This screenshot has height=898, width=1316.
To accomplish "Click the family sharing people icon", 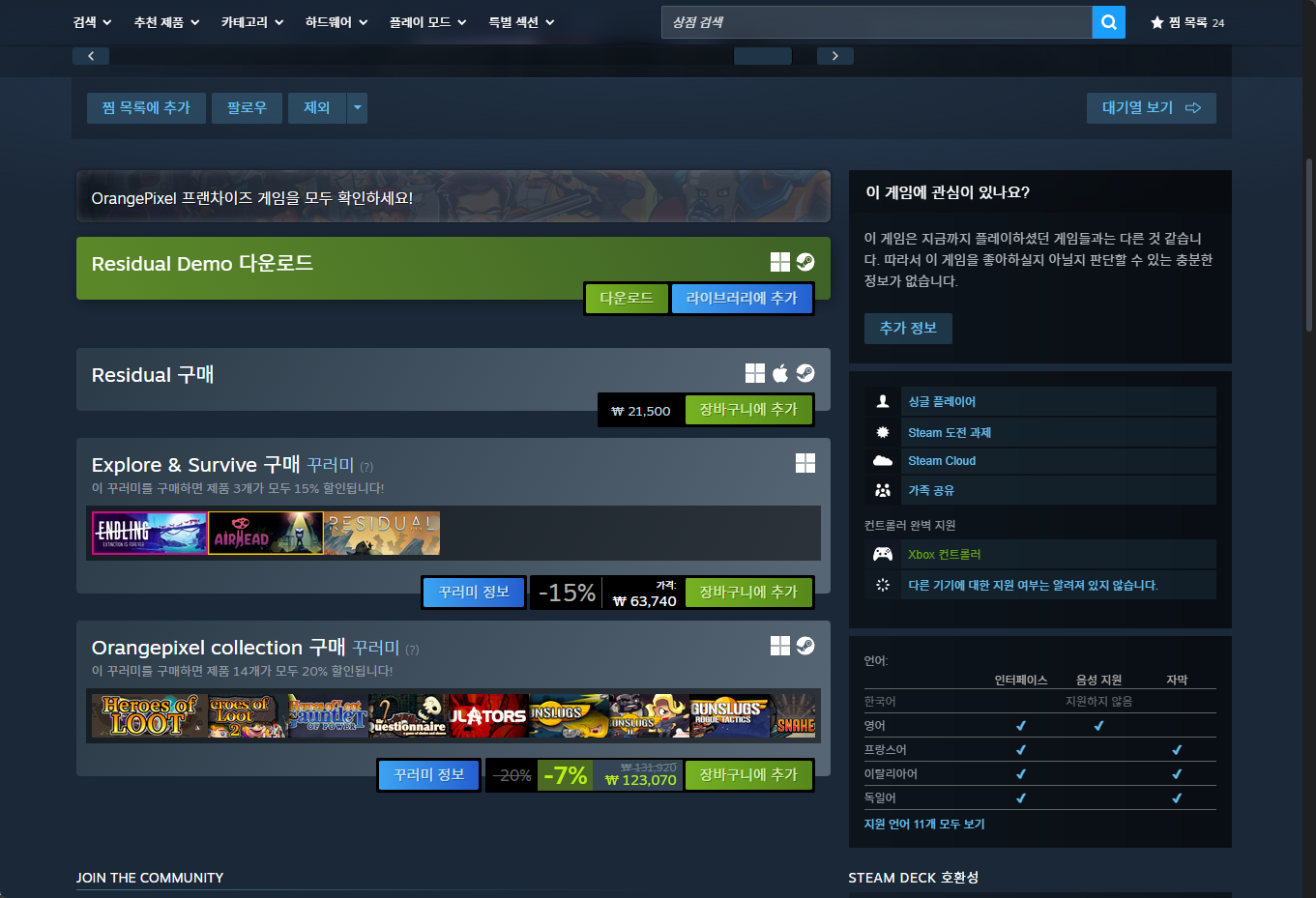I will [x=883, y=490].
